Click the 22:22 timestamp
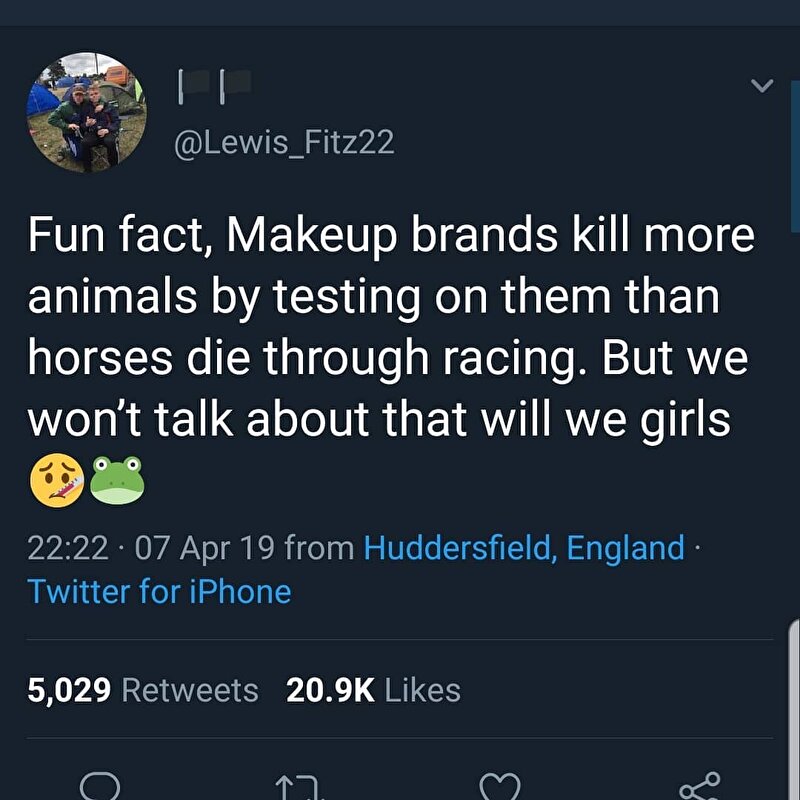This screenshot has height=800, width=800. 66,548
